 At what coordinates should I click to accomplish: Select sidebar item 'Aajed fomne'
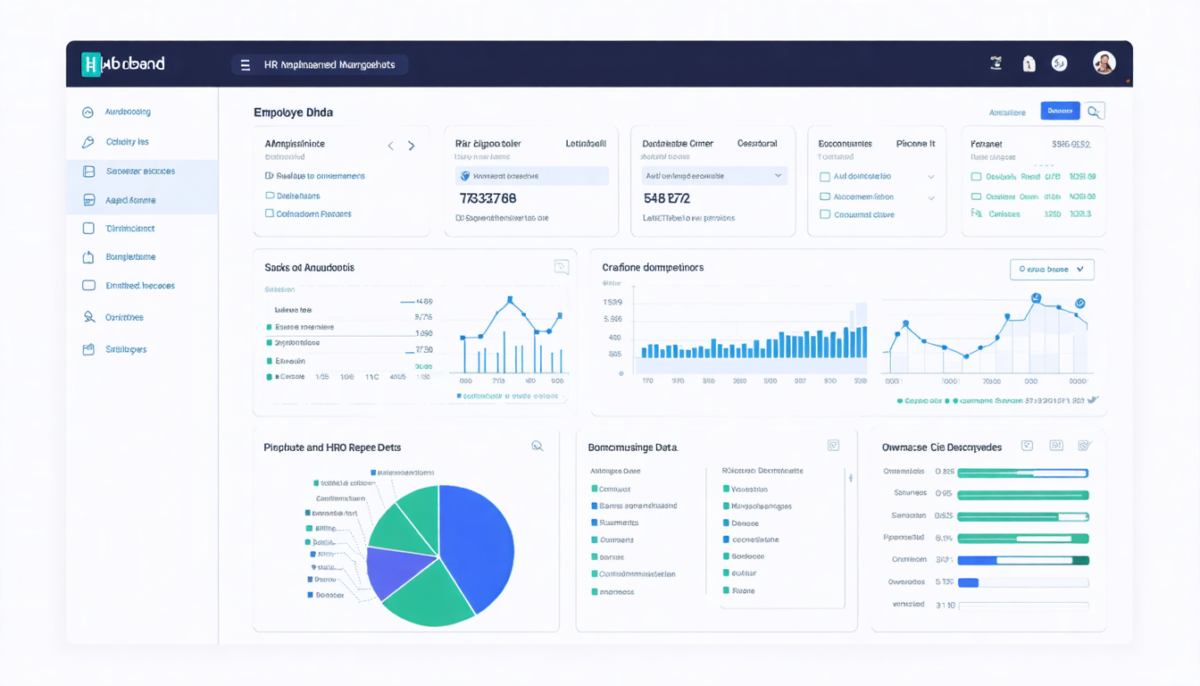tap(142, 200)
